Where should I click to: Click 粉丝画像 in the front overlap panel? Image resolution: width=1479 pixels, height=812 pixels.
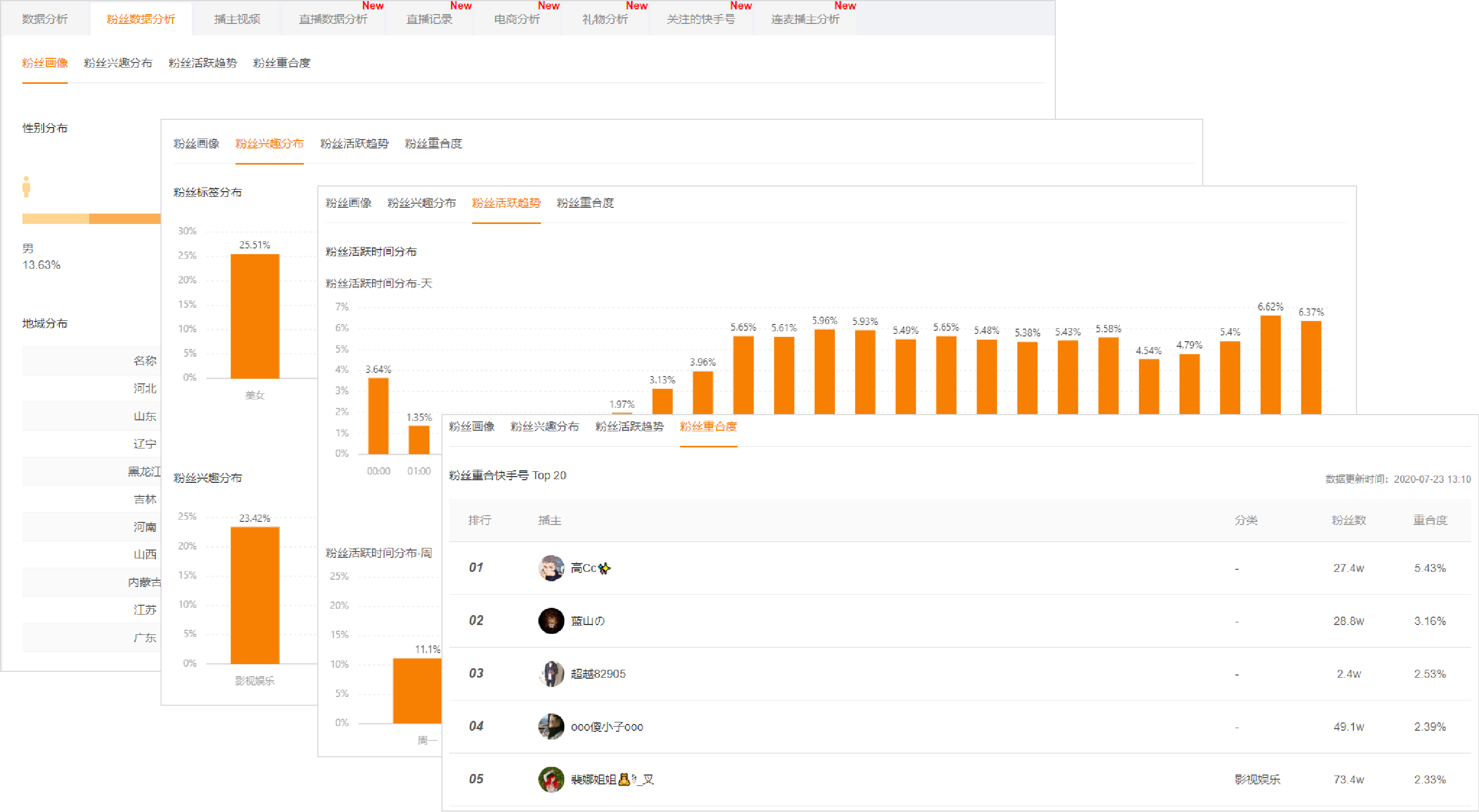(x=472, y=427)
